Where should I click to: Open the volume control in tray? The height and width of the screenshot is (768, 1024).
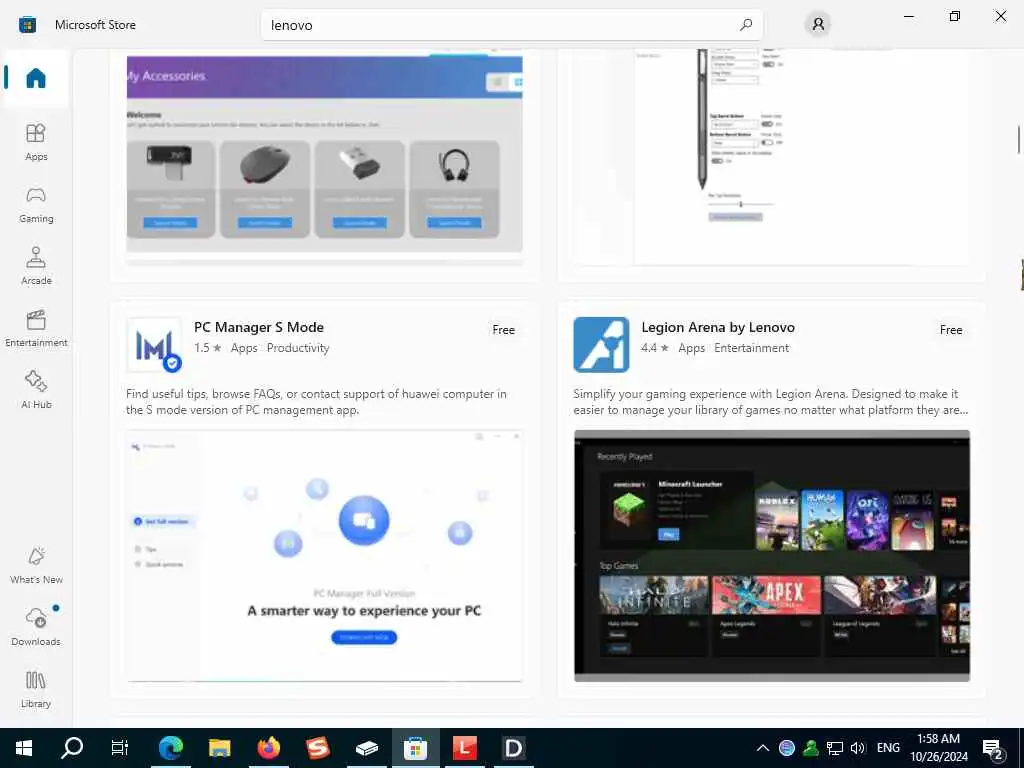tap(858, 748)
